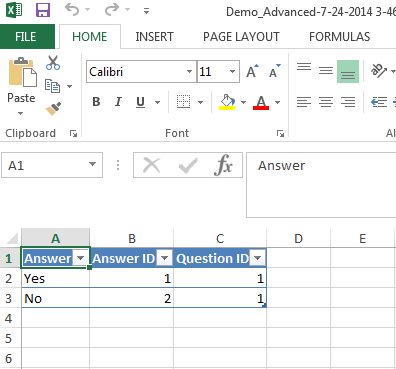Click the Save floppy disk icon
Viewport: 396px width, 369px height.
tap(43, 10)
